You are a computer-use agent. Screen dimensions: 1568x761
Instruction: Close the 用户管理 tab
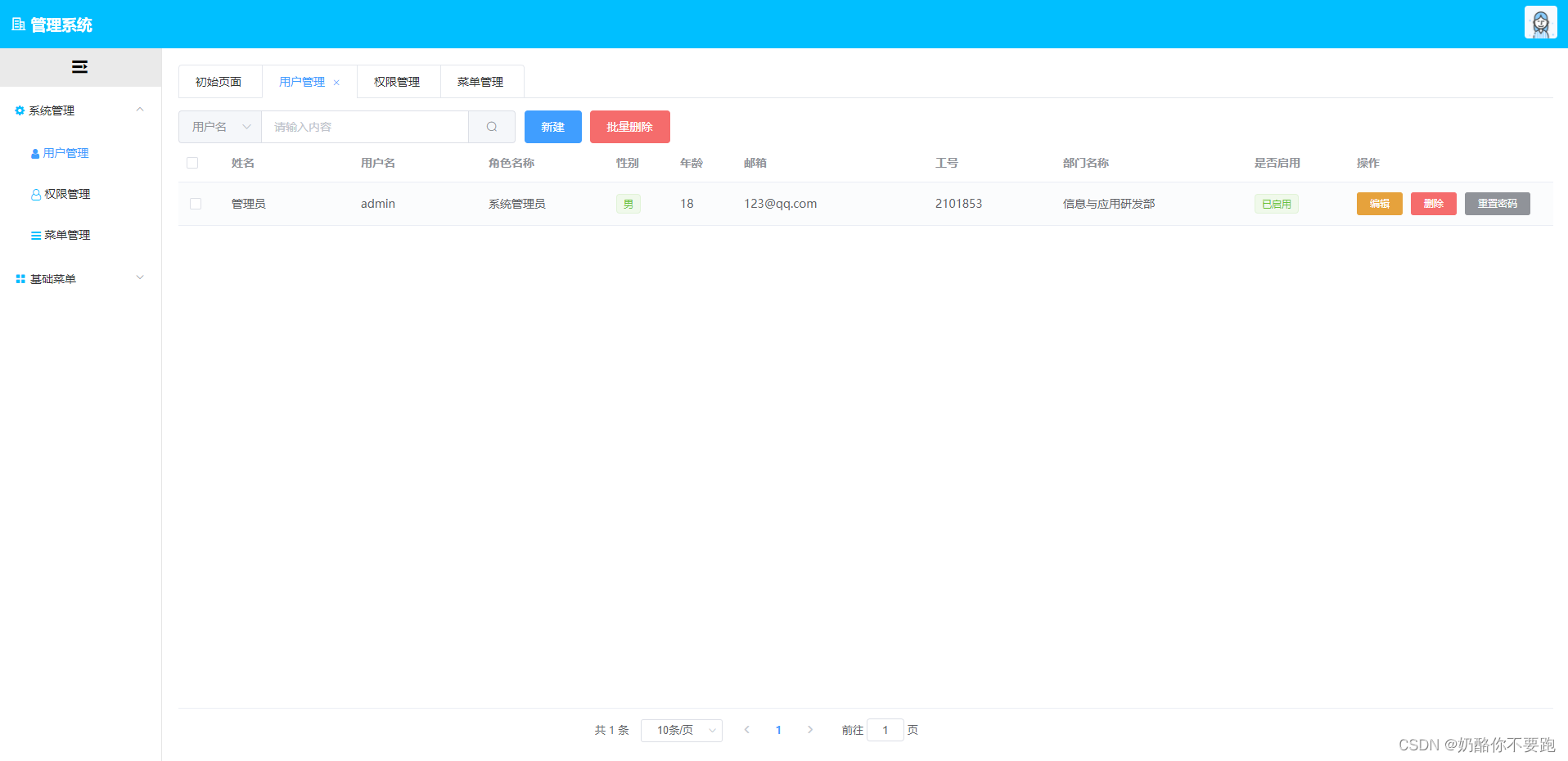336,82
